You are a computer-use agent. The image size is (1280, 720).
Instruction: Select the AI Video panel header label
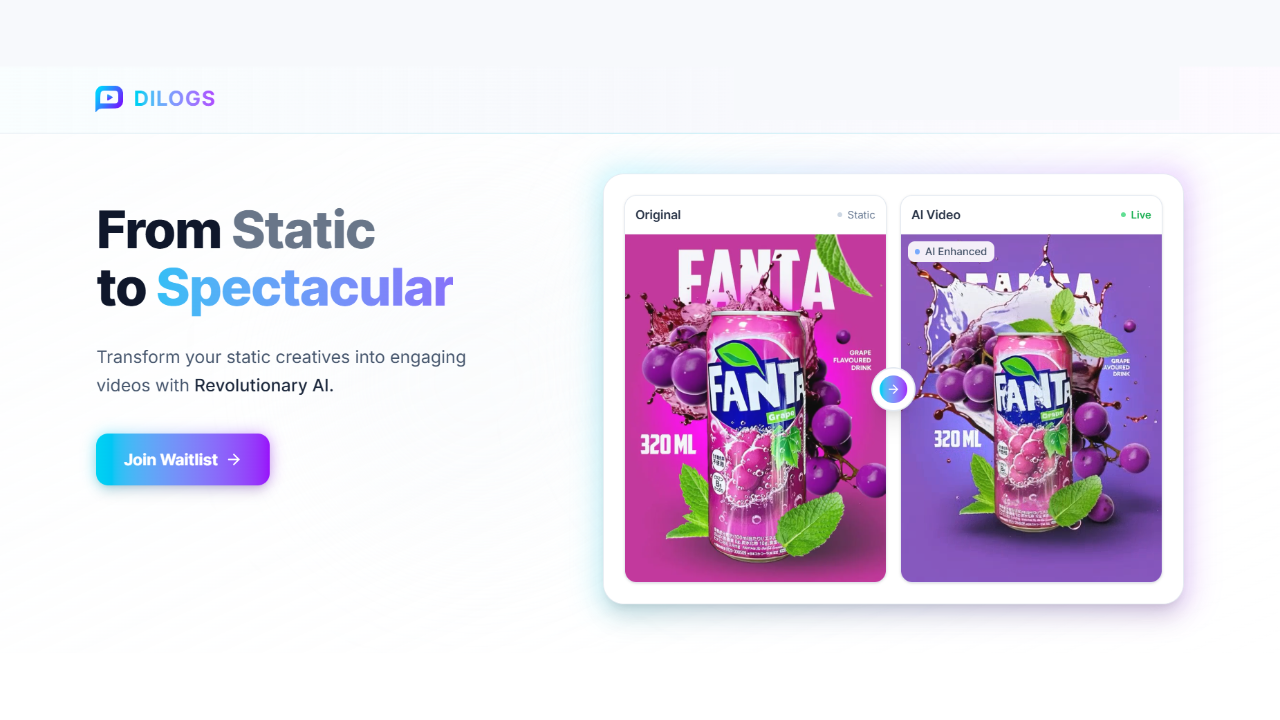[x=936, y=215]
